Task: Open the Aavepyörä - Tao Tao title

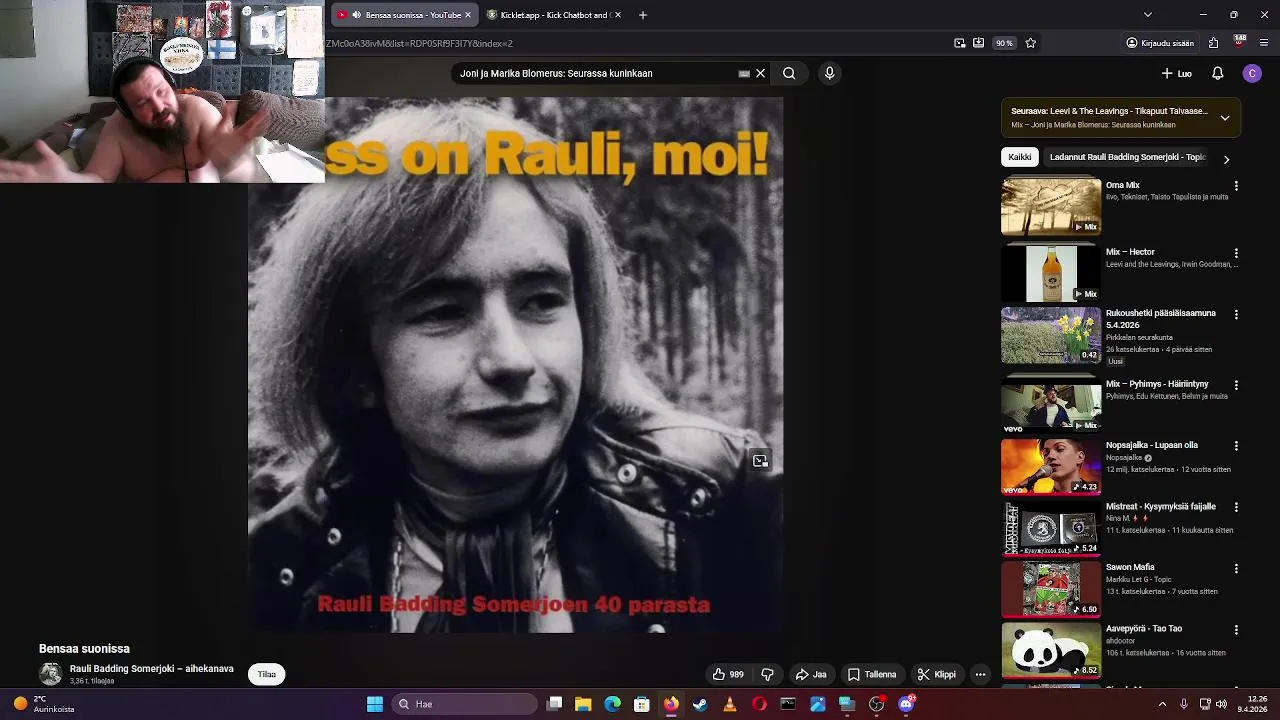Action: click(1143, 629)
